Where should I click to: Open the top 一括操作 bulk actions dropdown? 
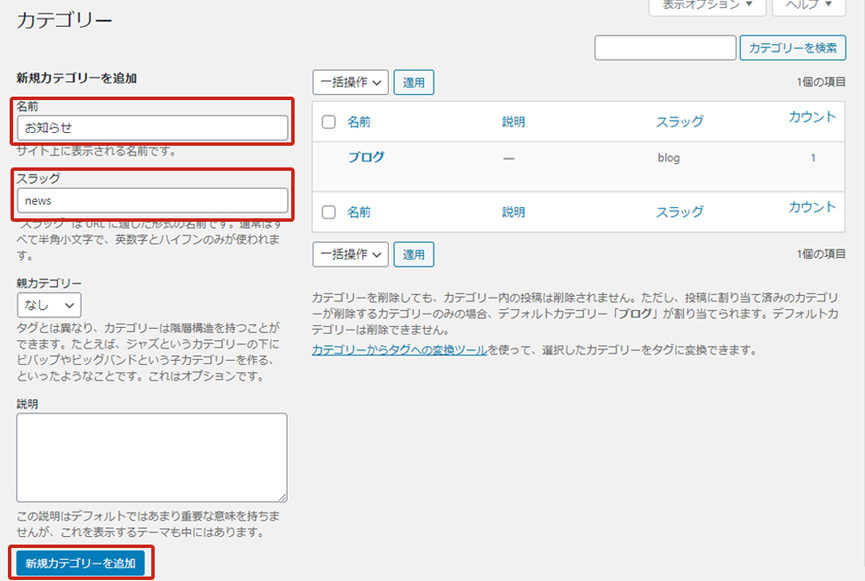(350, 82)
